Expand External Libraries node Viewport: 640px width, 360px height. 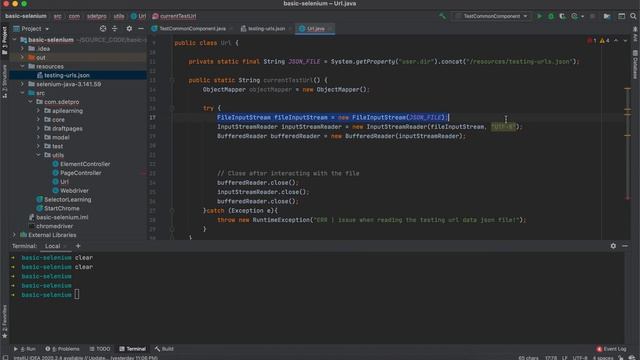click(x=15, y=235)
